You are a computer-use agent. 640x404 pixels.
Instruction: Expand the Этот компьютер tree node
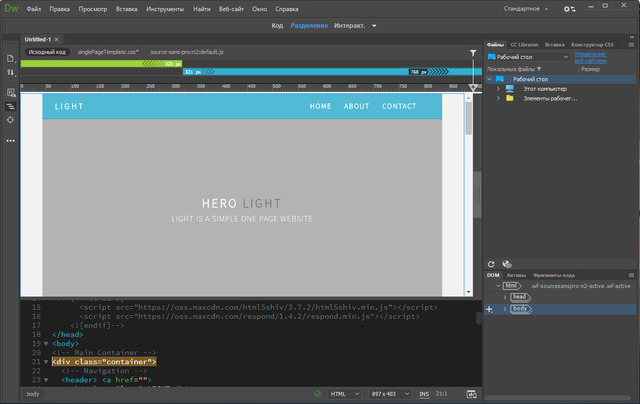coord(498,88)
